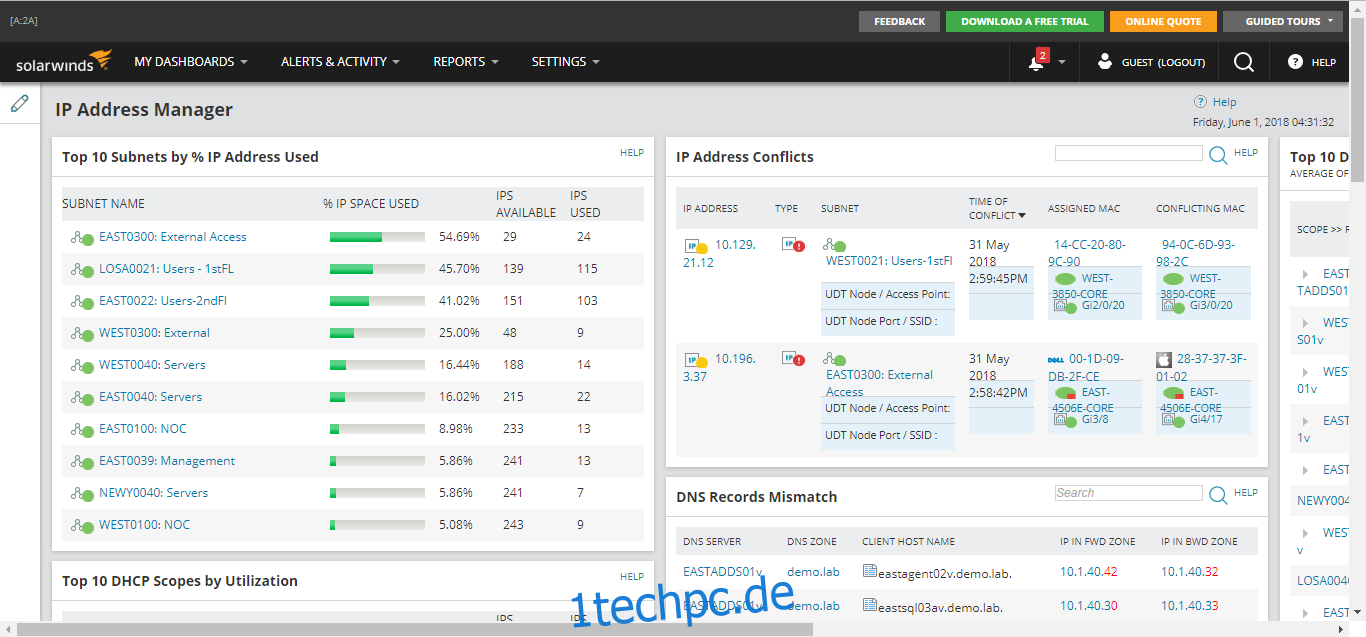Click the (LOGOUT) link
1366x637 pixels.
(x=1181, y=62)
